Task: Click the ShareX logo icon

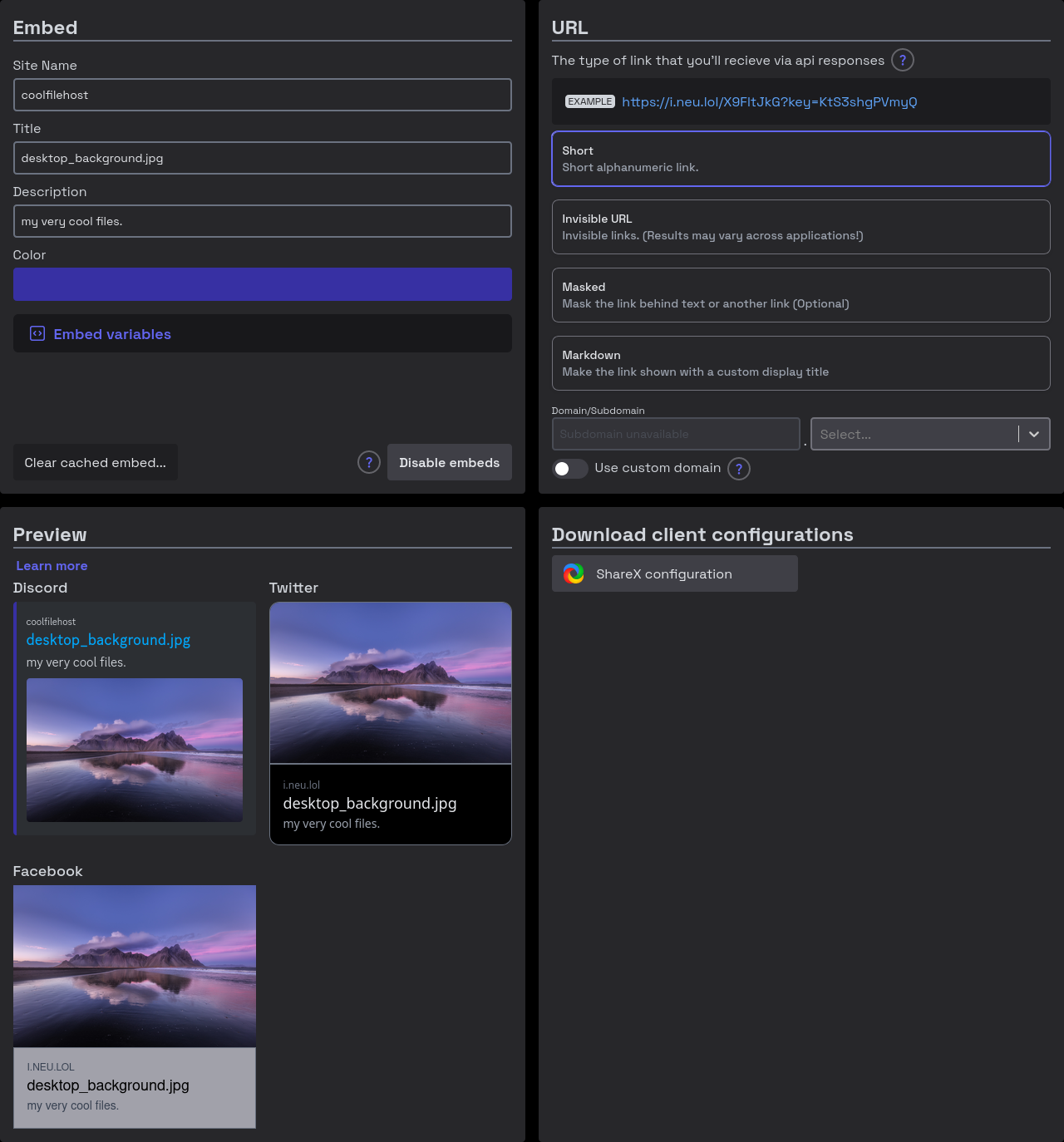Action: [574, 573]
